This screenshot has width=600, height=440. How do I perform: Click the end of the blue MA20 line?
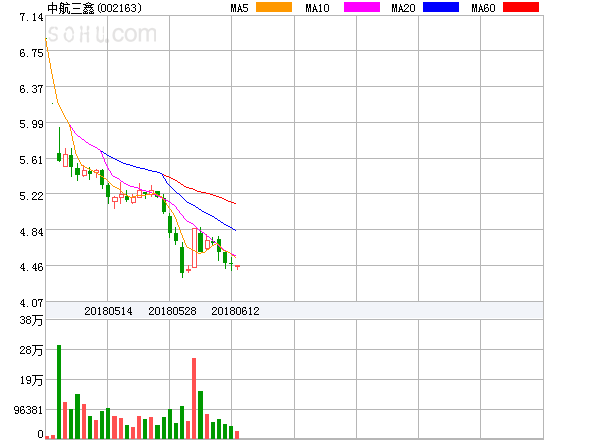coord(235,230)
